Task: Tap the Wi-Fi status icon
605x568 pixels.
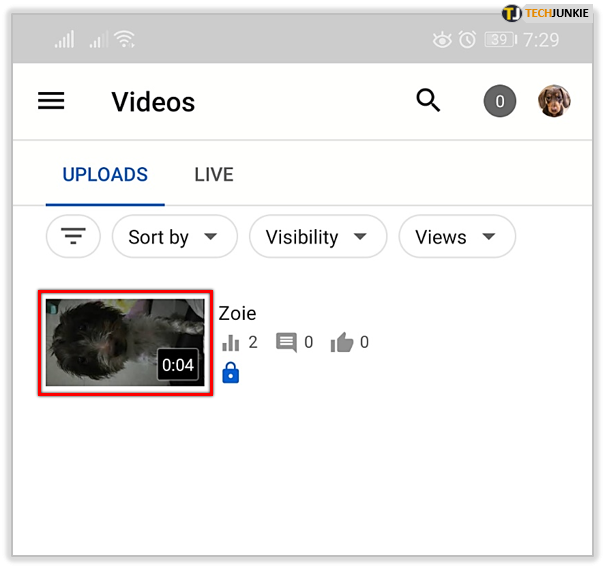Action: tap(124, 39)
